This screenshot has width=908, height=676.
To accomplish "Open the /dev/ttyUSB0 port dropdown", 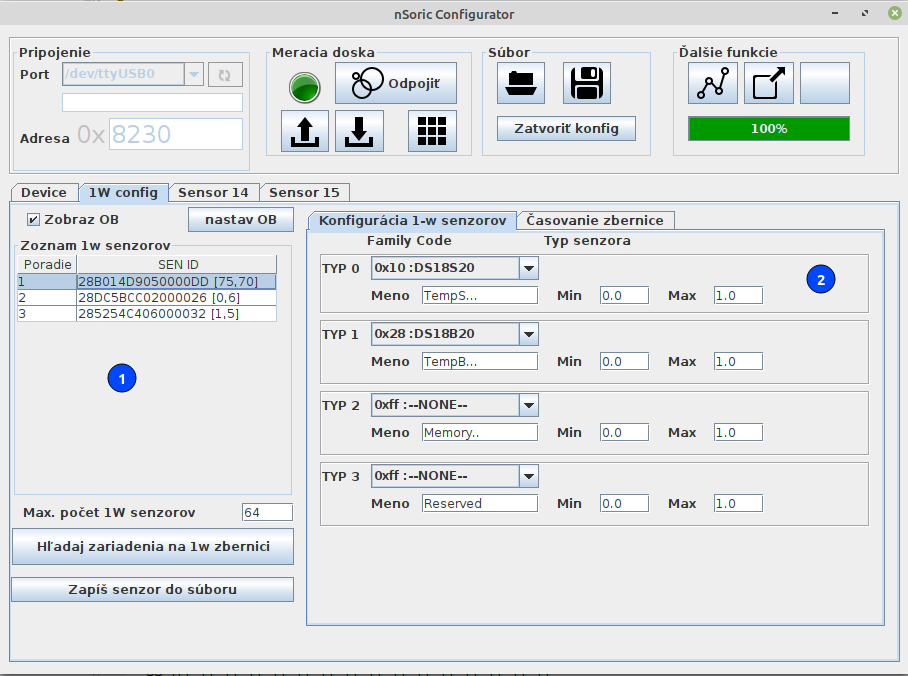I will (x=133, y=74).
